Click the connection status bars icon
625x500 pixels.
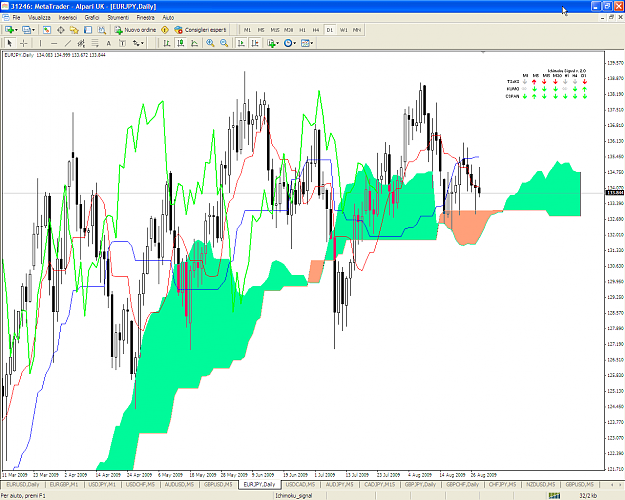click(x=554, y=496)
